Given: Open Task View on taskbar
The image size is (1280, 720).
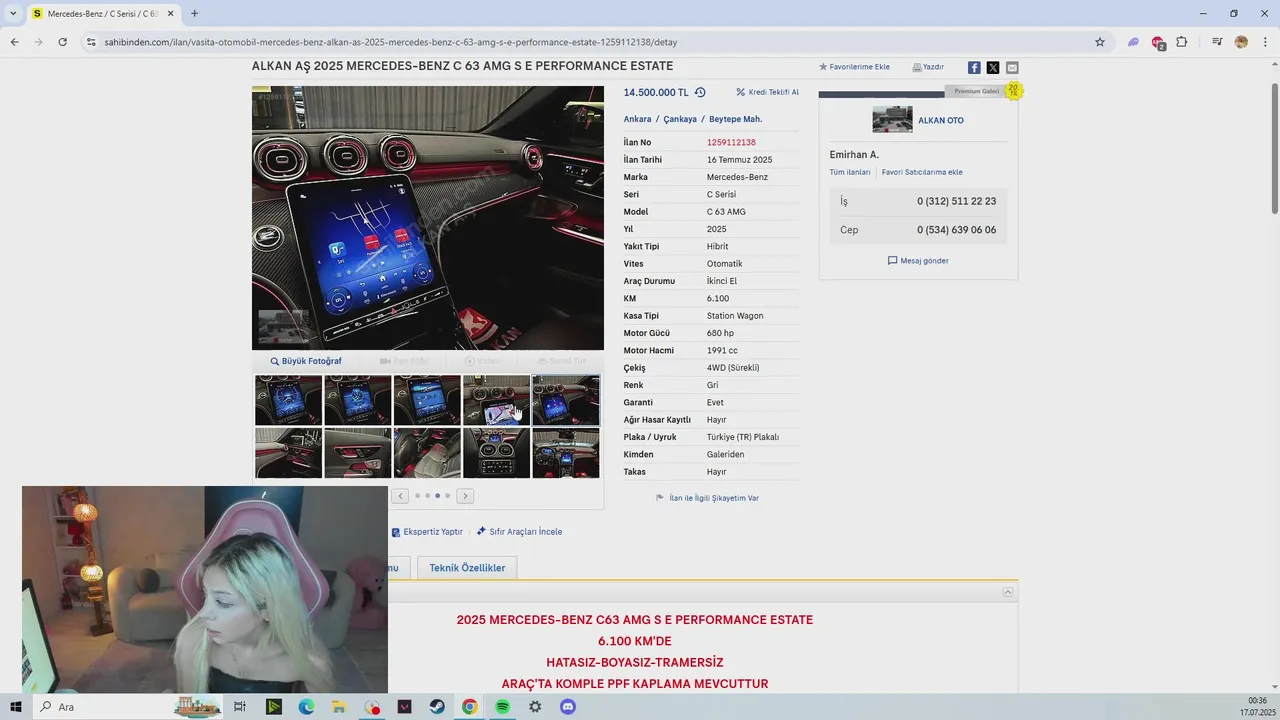Looking at the screenshot, I should [x=240, y=707].
